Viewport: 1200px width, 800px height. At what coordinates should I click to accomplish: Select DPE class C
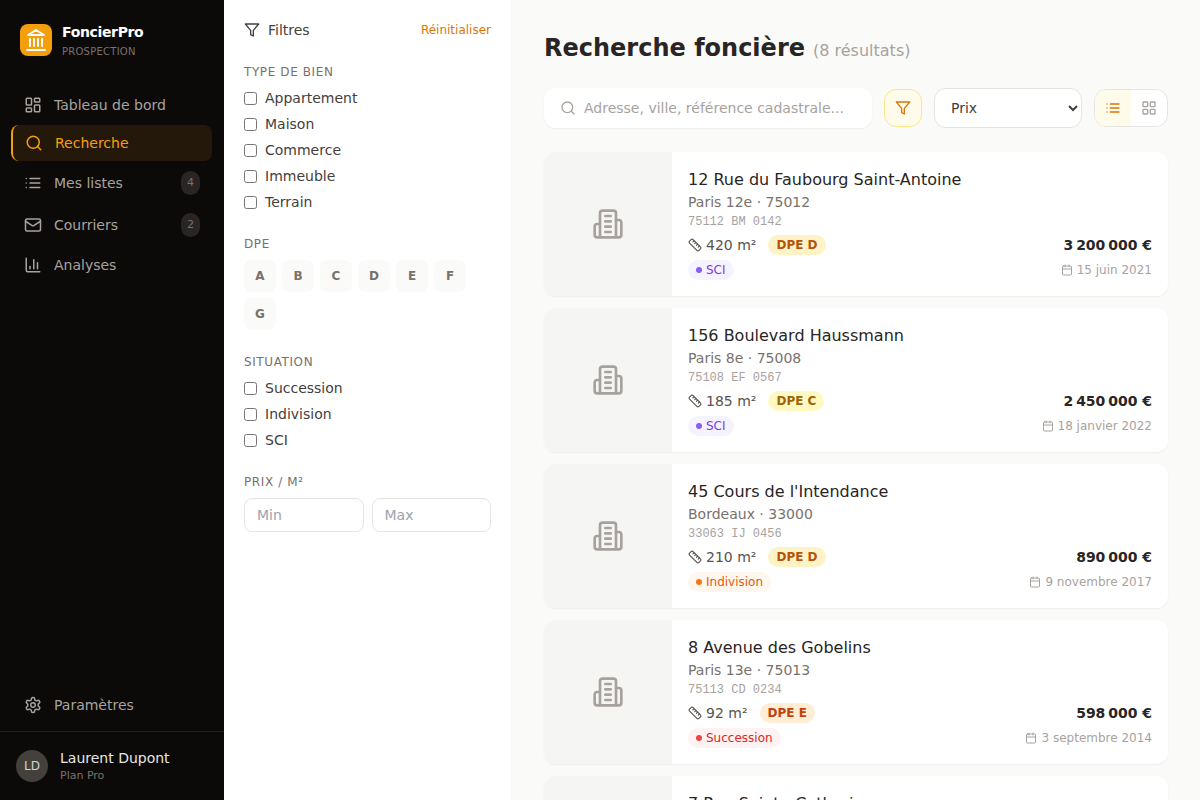(x=336, y=276)
